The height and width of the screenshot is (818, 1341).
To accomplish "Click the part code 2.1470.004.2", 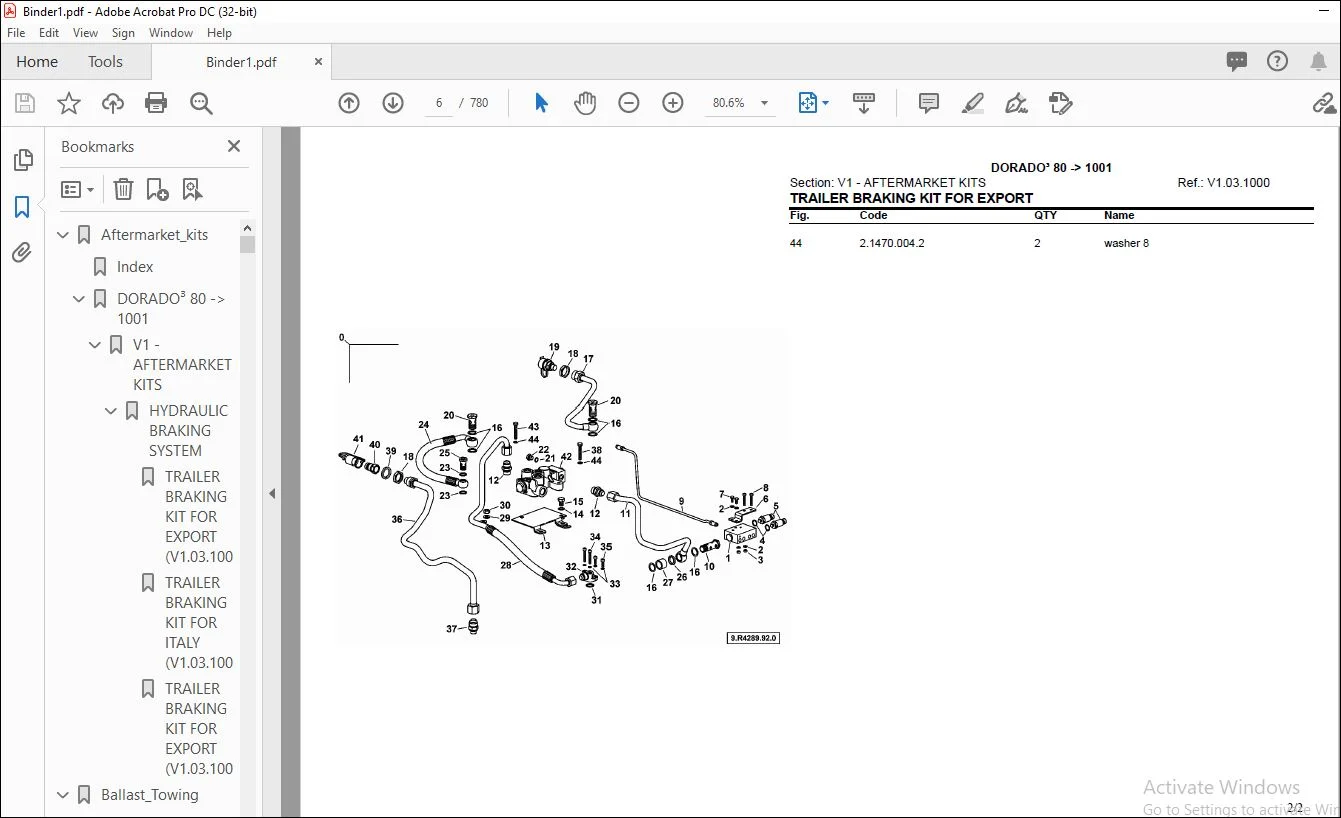I will [892, 243].
